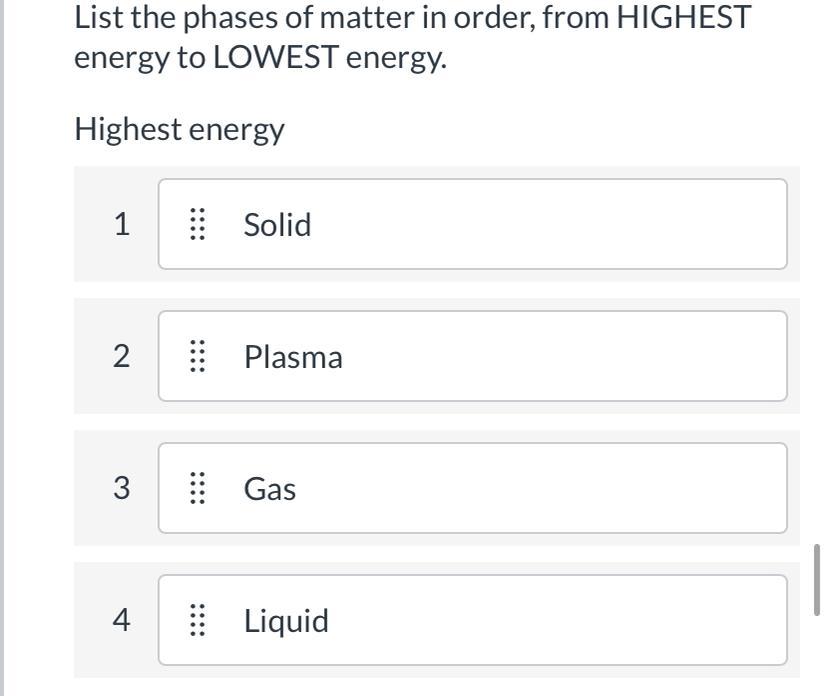Image resolution: width=826 pixels, height=696 pixels.
Task: Select the rank number 3
Action: [121, 488]
